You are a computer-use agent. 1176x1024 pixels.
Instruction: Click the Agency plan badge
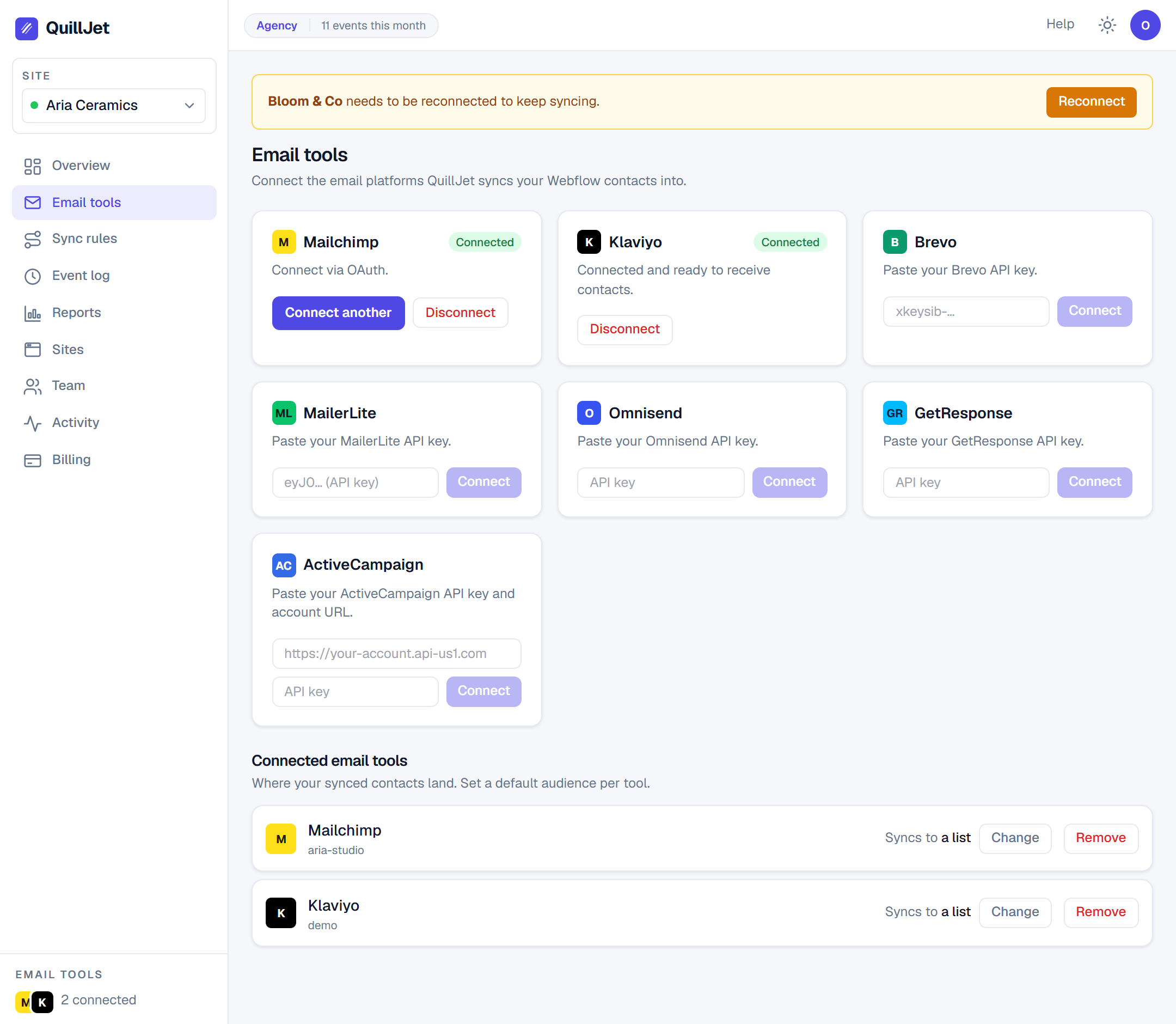pos(277,26)
